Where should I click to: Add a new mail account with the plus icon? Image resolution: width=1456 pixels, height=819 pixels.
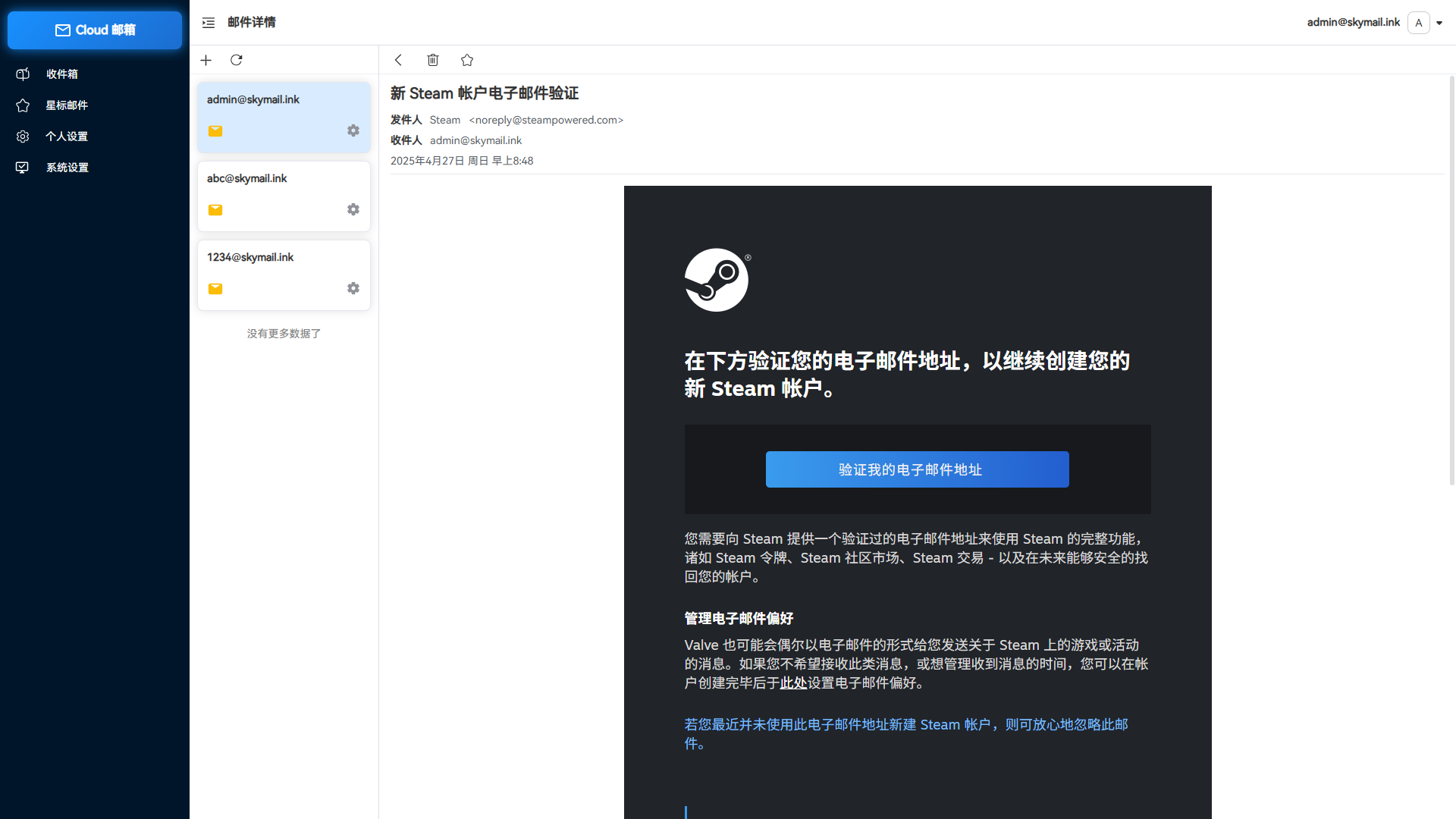point(206,60)
